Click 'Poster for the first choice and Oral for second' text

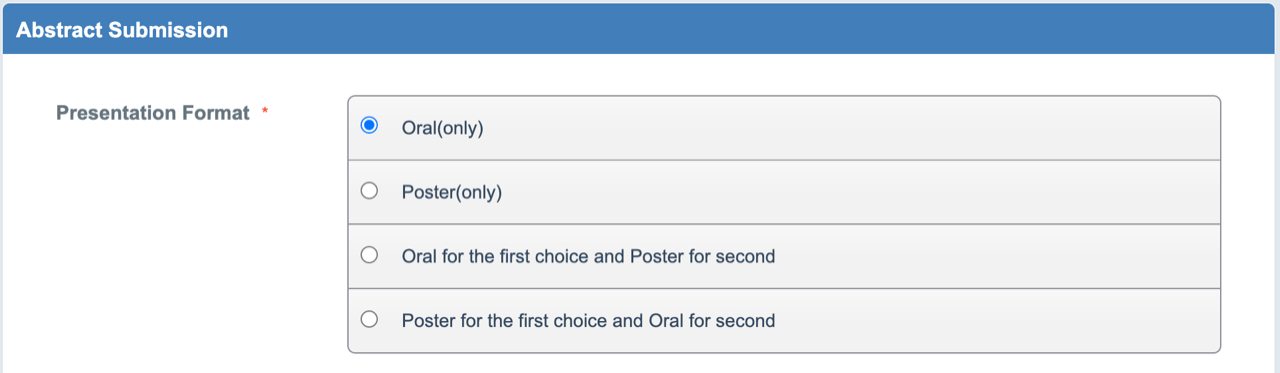pyautogui.click(x=588, y=321)
